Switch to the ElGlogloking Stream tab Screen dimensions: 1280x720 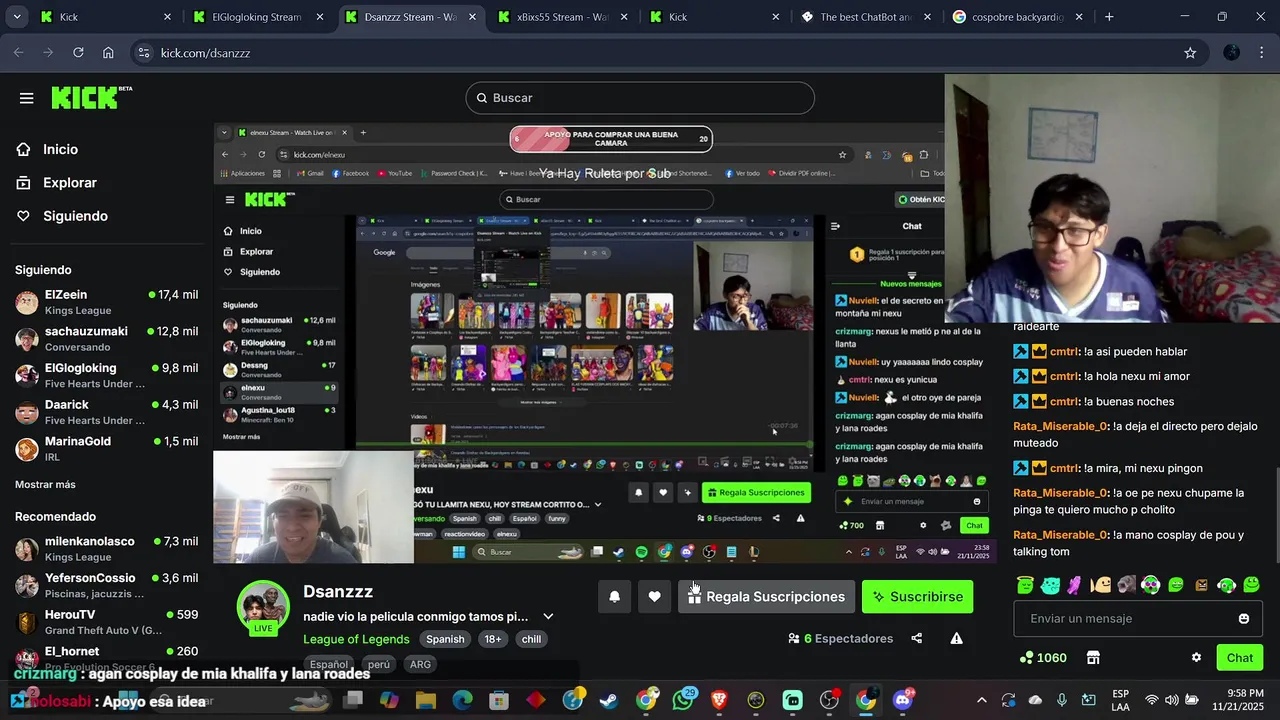click(256, 17)
